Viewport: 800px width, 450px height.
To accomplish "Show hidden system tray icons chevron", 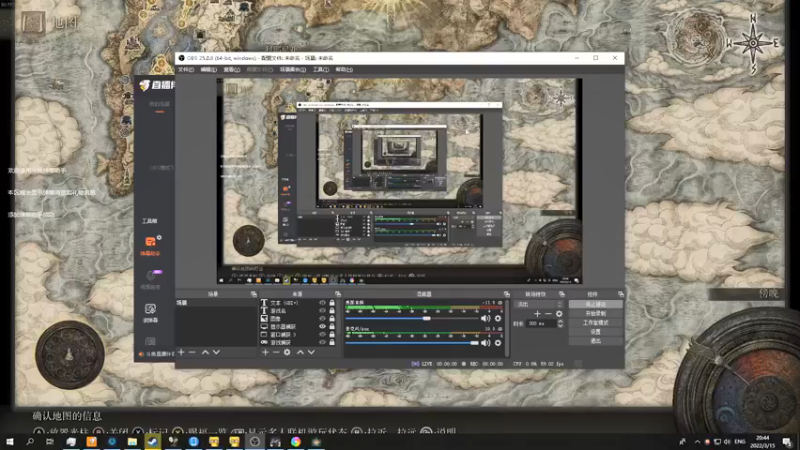I will click(x=697, y=442).
